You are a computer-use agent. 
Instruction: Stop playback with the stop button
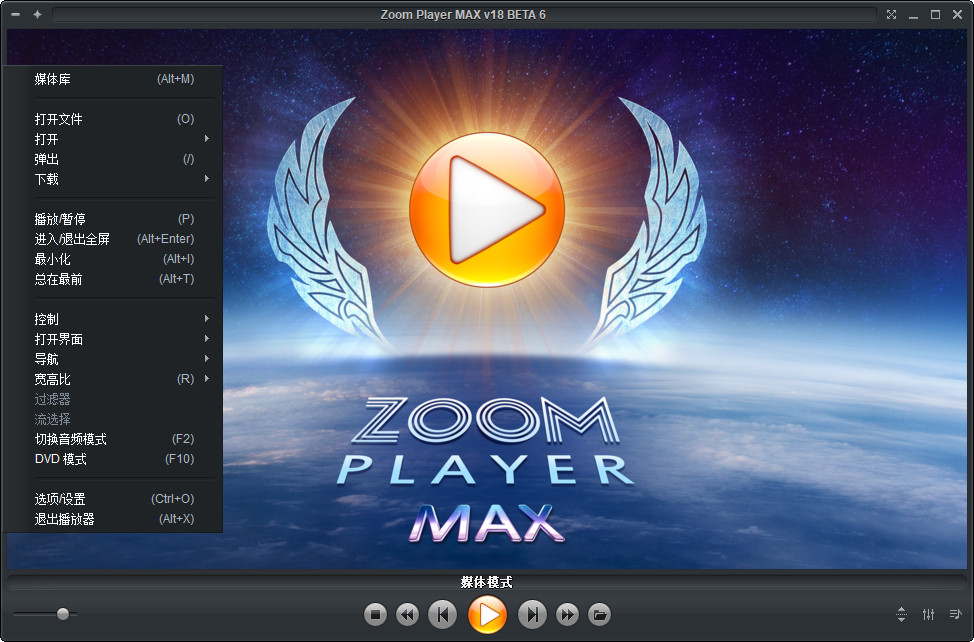coord(375,614)
